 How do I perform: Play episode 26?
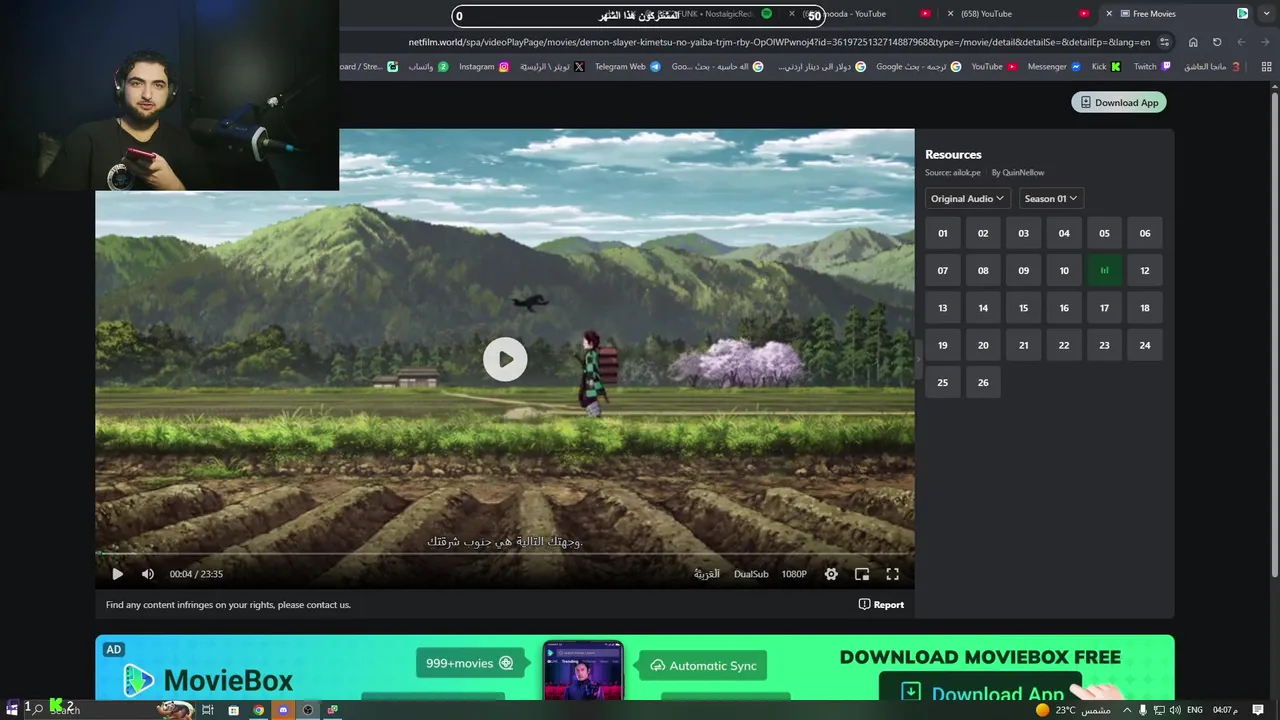tap(983, 382)
